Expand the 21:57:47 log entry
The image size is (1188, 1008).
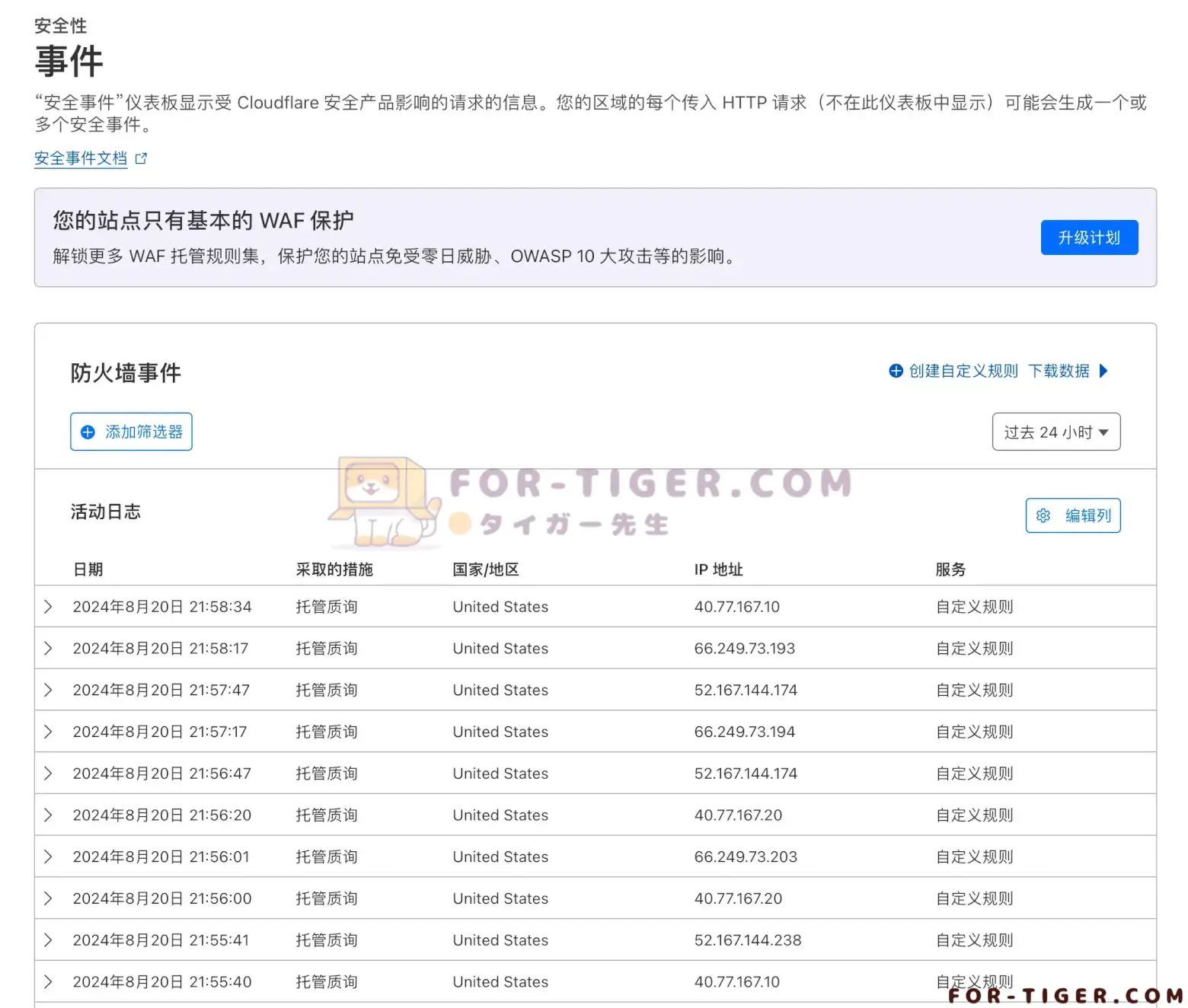[x=48, y=690]
